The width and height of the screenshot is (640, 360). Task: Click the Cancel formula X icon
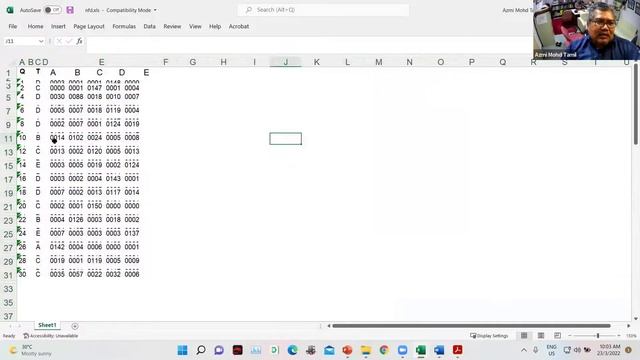coord(59,41)
